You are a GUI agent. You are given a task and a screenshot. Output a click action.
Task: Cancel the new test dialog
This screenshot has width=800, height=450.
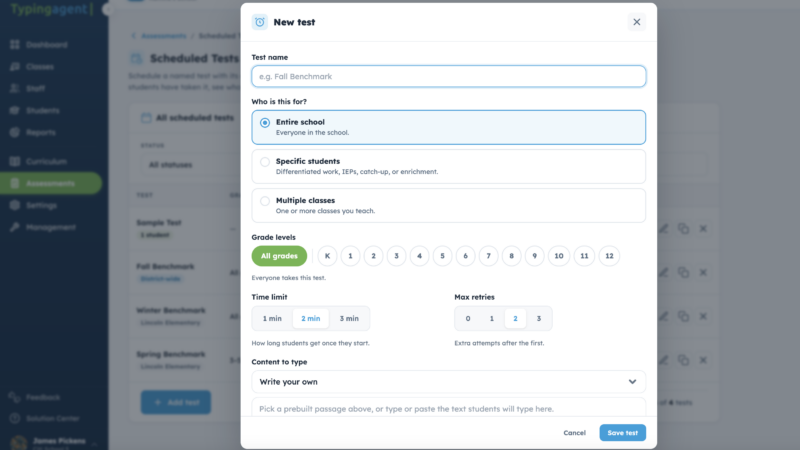tap(574, 433)
